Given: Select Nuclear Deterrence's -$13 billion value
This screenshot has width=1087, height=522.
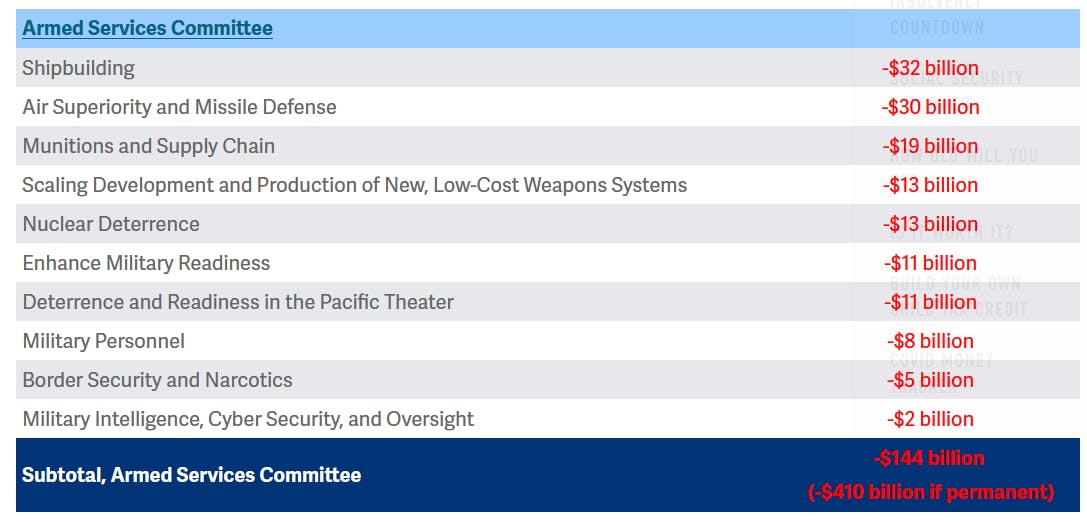Looking at the screenshot, I should [930, 224].
